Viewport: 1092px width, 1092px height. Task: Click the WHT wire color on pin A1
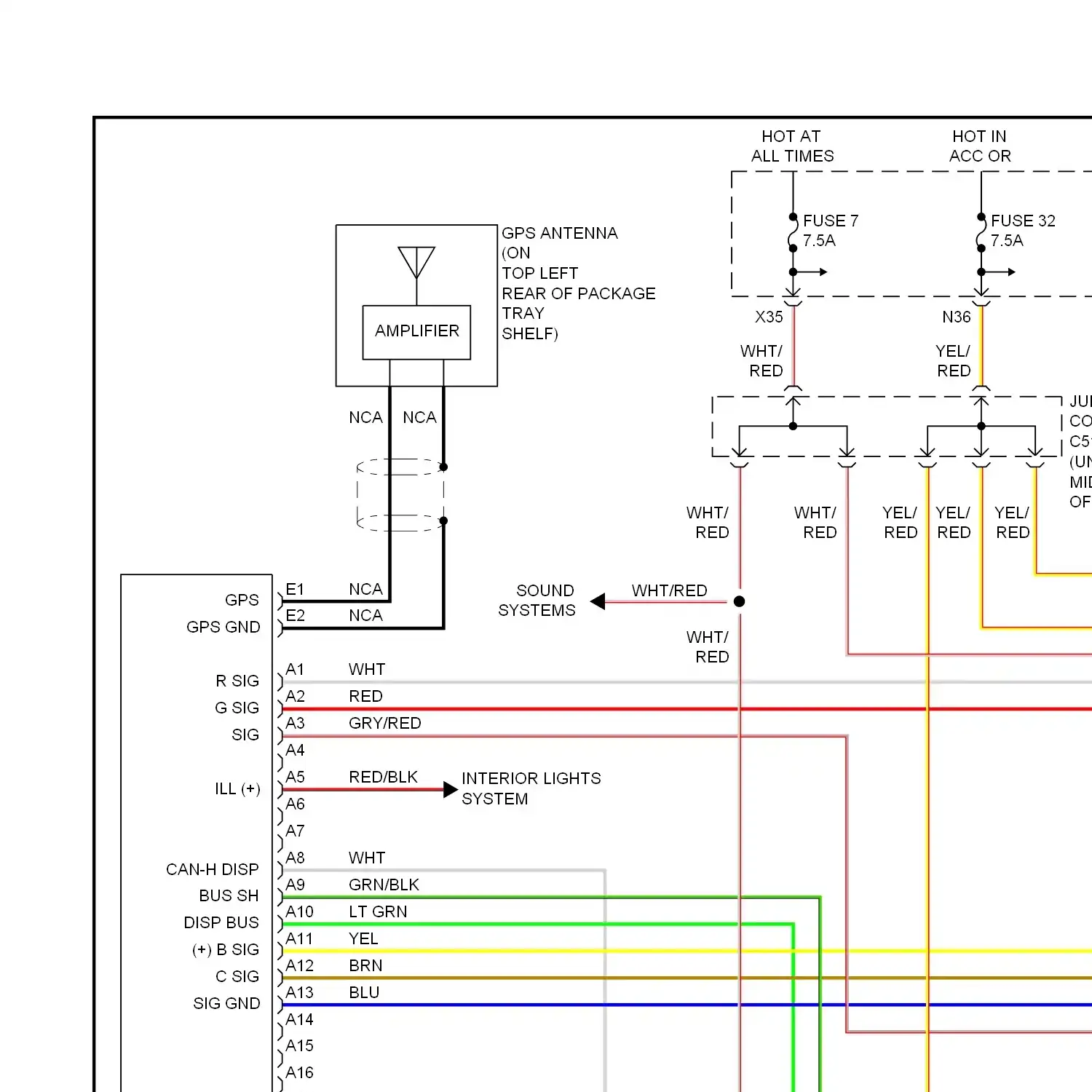(367, 670)
